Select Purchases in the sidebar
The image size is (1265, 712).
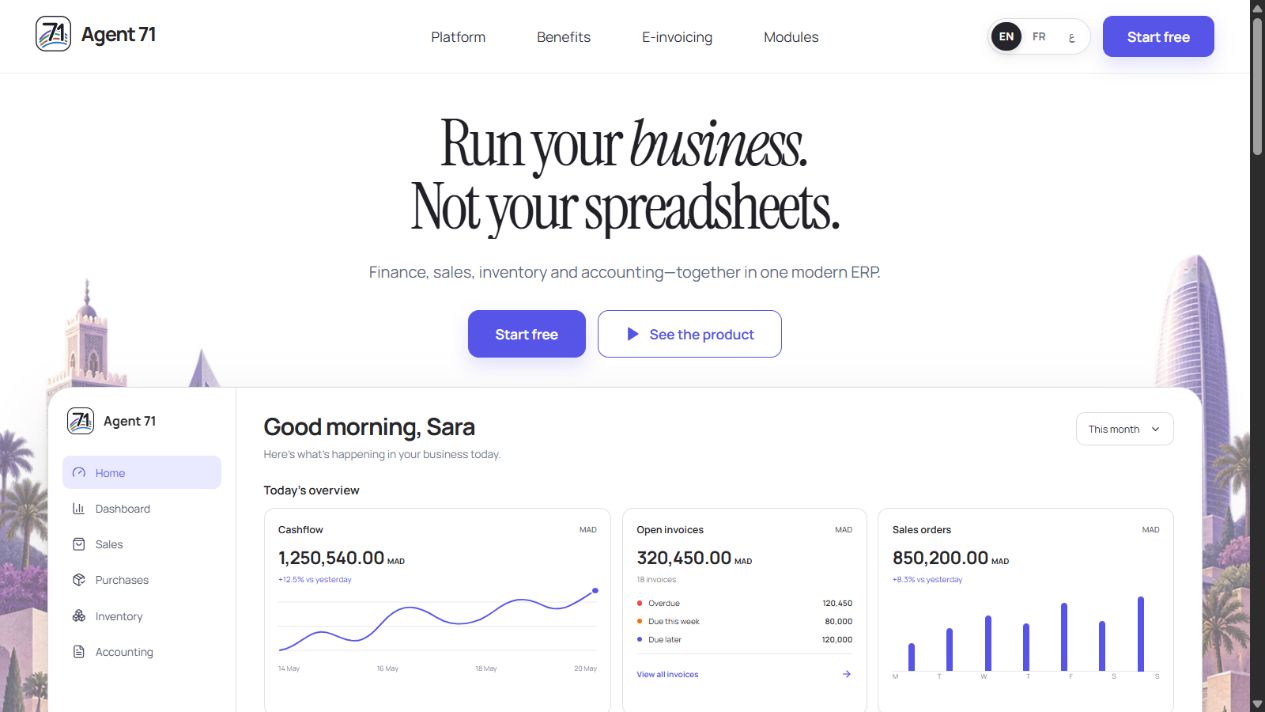click(x=142, y=580)
